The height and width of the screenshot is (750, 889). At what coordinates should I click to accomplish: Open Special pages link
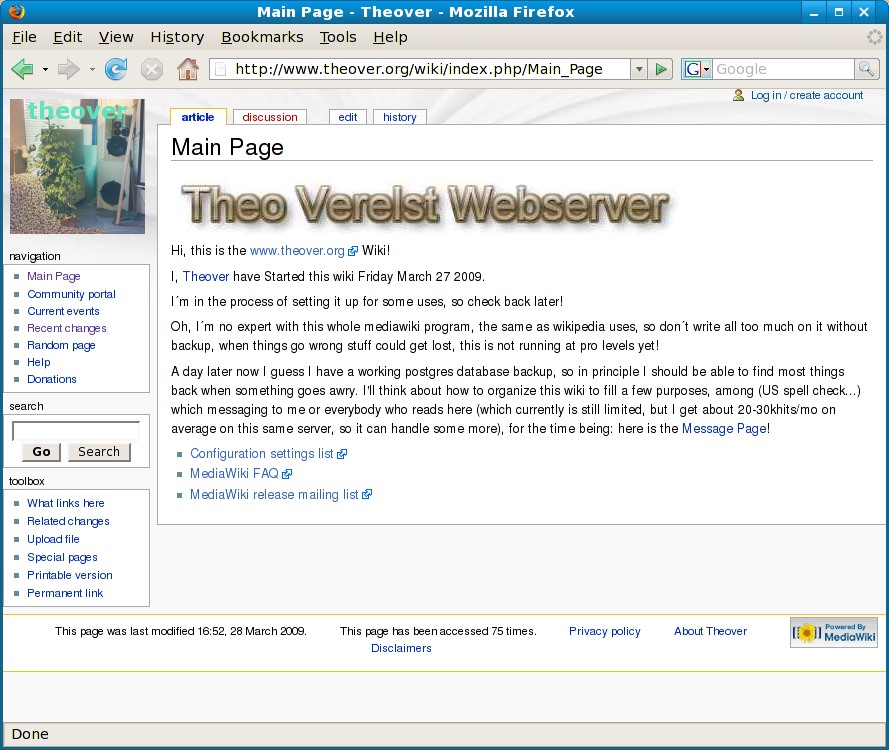[x=62, y=557]
